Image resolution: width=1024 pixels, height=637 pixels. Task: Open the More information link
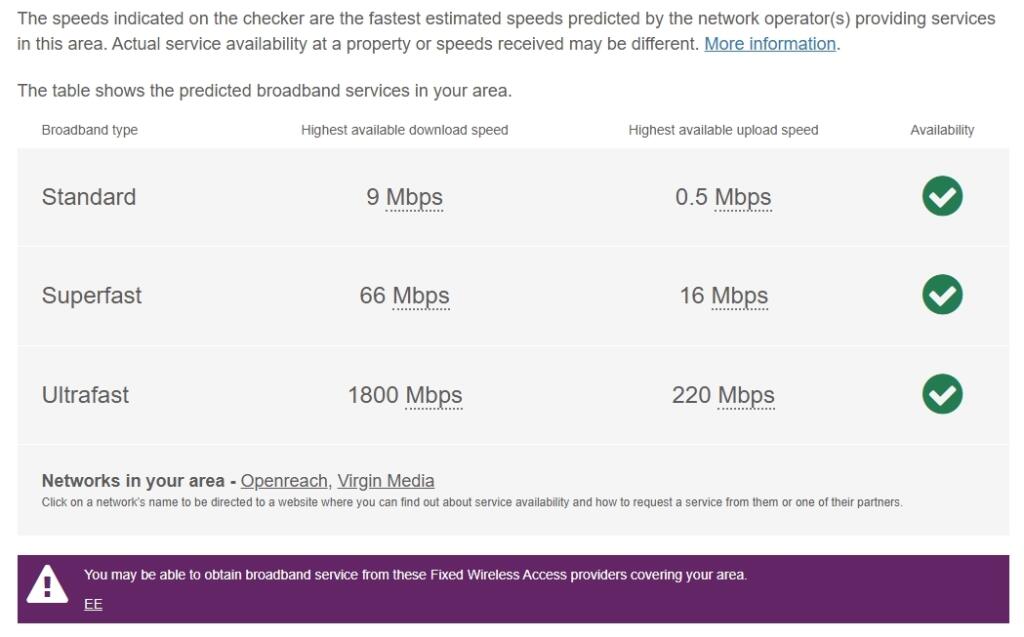click(x=768, y=43)
